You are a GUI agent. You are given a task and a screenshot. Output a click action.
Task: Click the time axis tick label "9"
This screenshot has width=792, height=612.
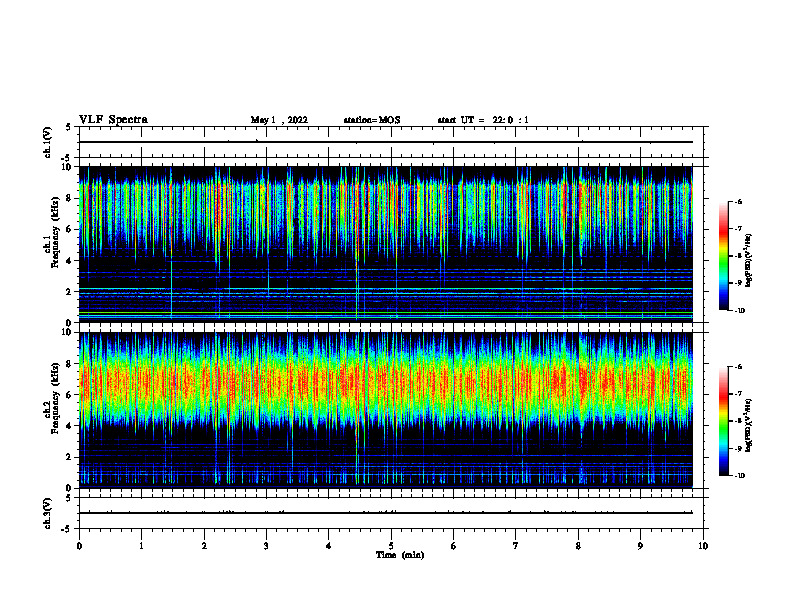640,546
